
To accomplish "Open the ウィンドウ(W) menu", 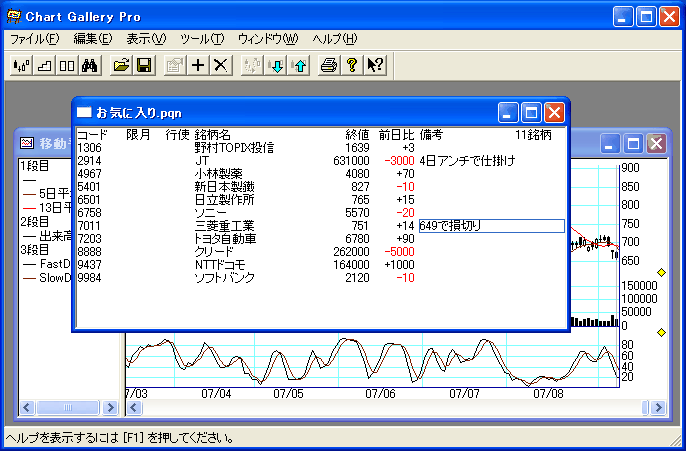I will (267, 39).
